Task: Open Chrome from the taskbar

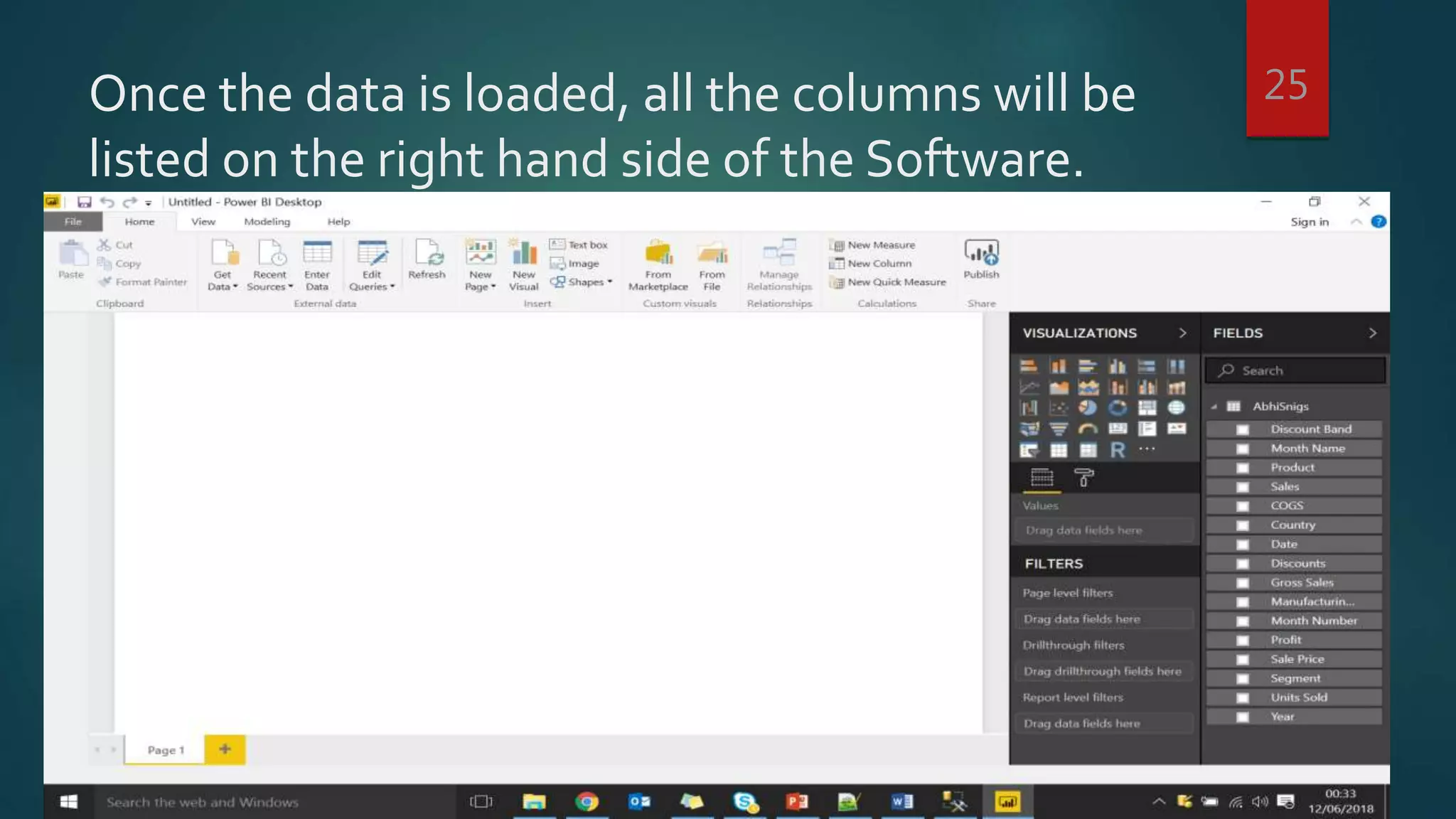Action: pos(587,802)
